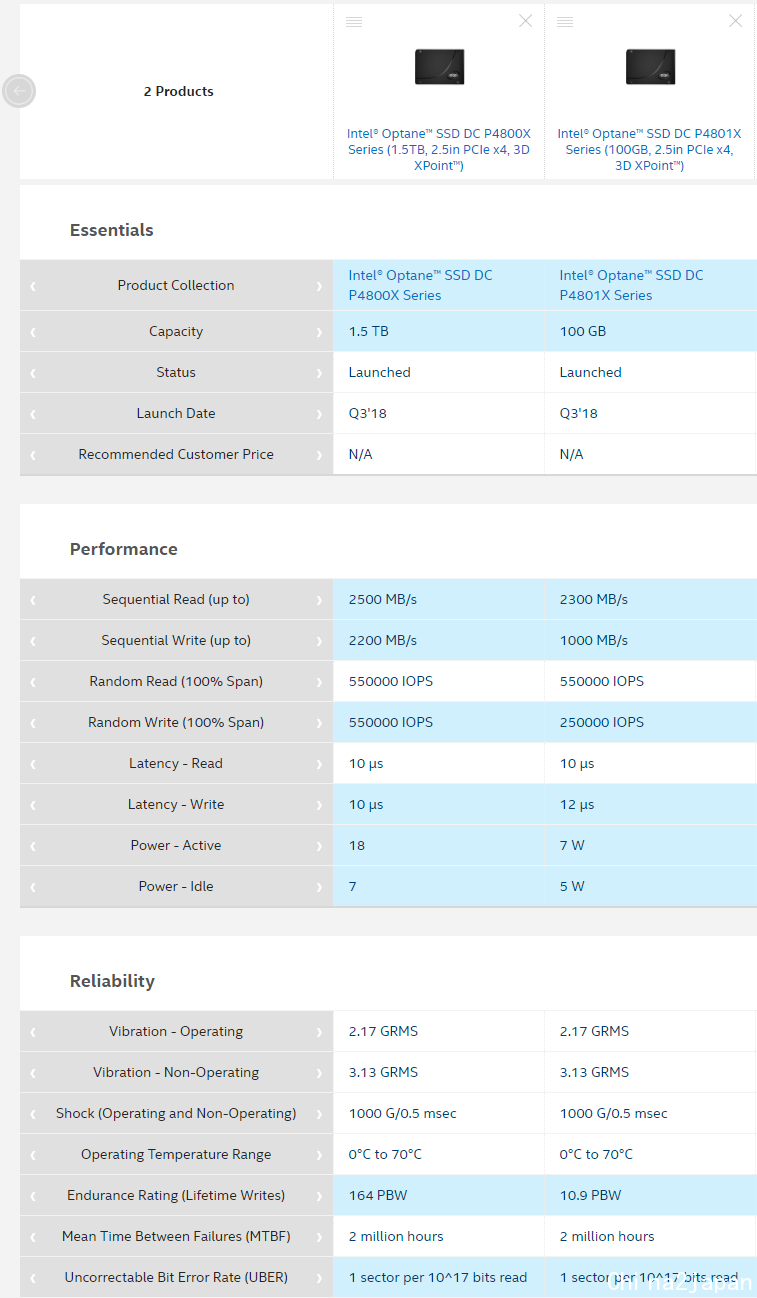Viewport: 757px width, 1298px height.
Task: Open Intel Optane SSD DC P4800X 1.5TB link
Action: point(439,149)
